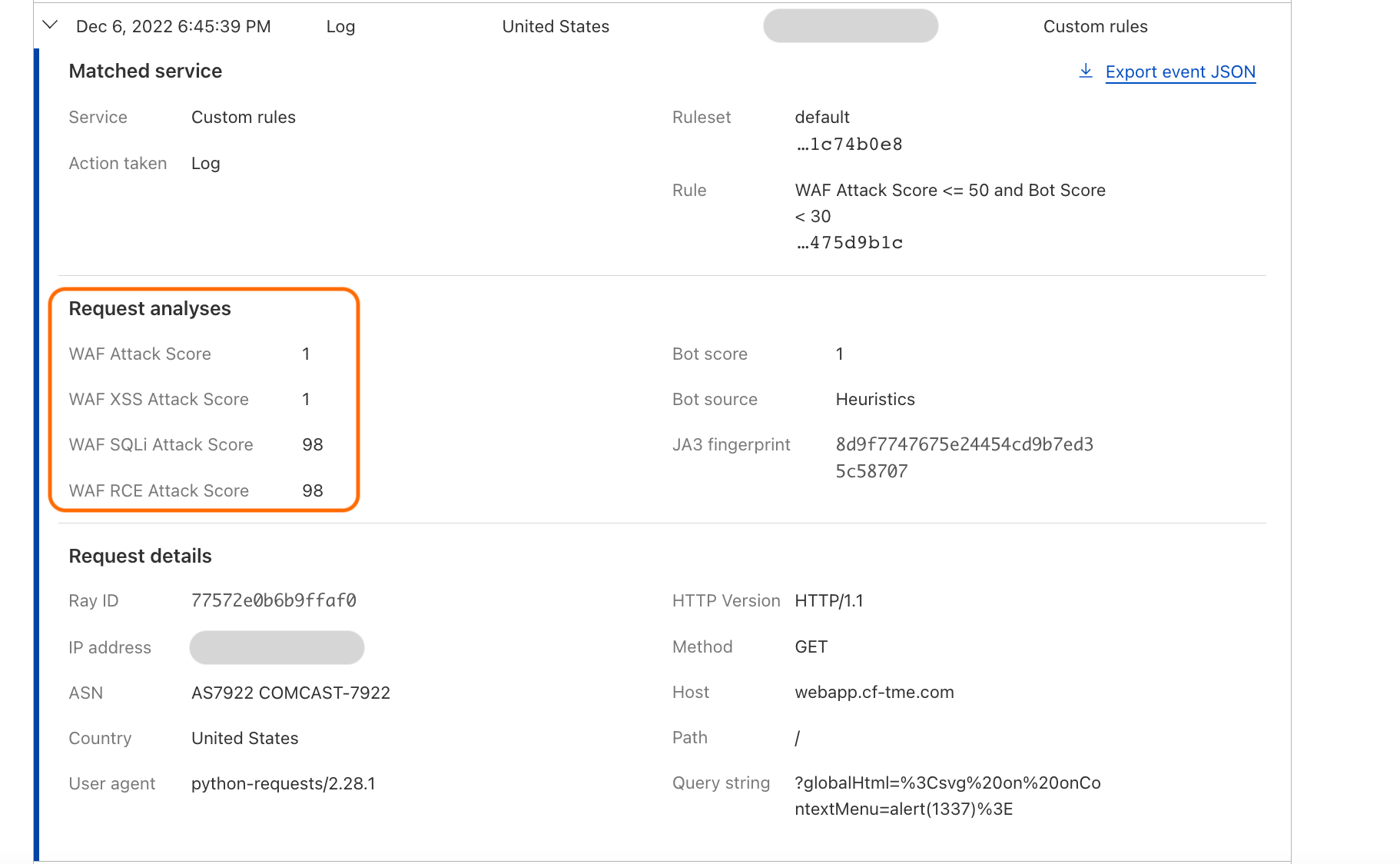The width and height of the screenshot is (1400, 864).
Task: Click the Service value Custom rules
Action: pyautogui.click(x=244, y=117)
